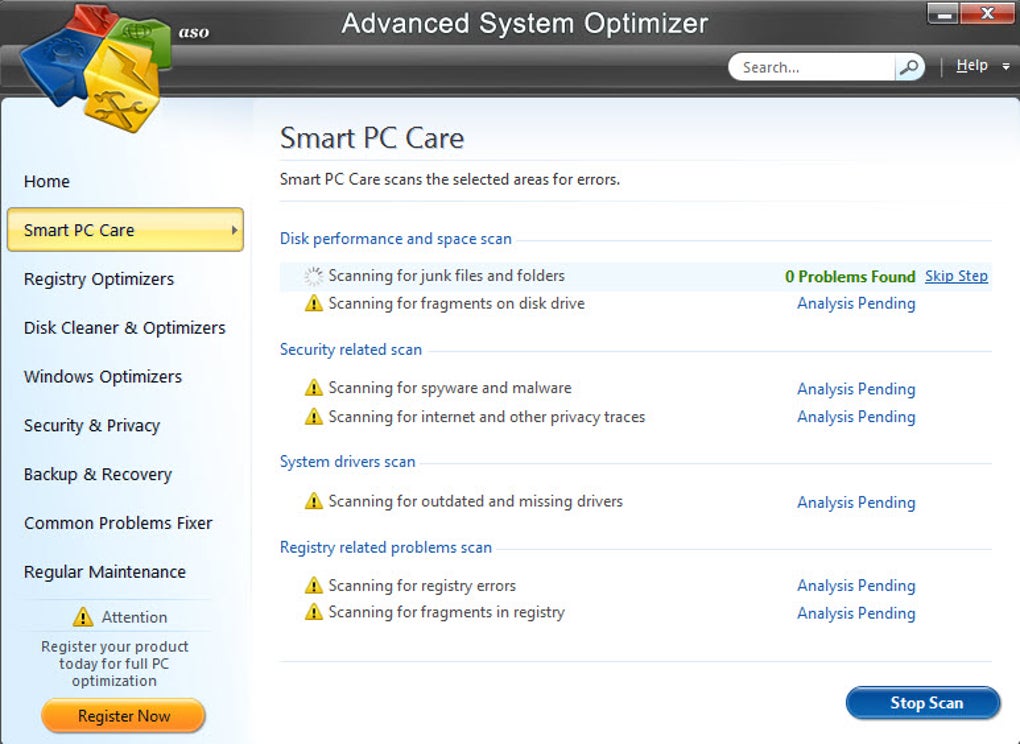Click the Smart PC Care page title
The height and width of the screenshot is (744, 1020).
pyautogui.click(x=372, y=138)
